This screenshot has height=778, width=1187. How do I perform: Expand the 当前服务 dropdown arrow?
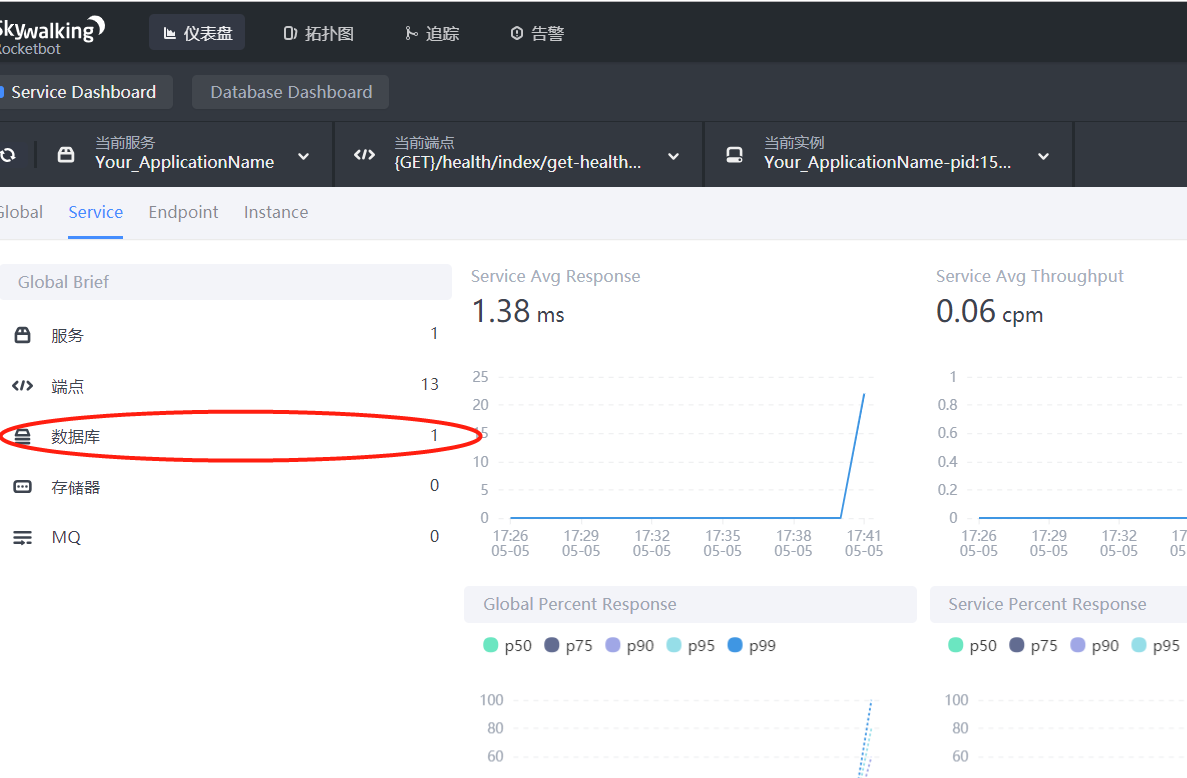pos(304,157)
